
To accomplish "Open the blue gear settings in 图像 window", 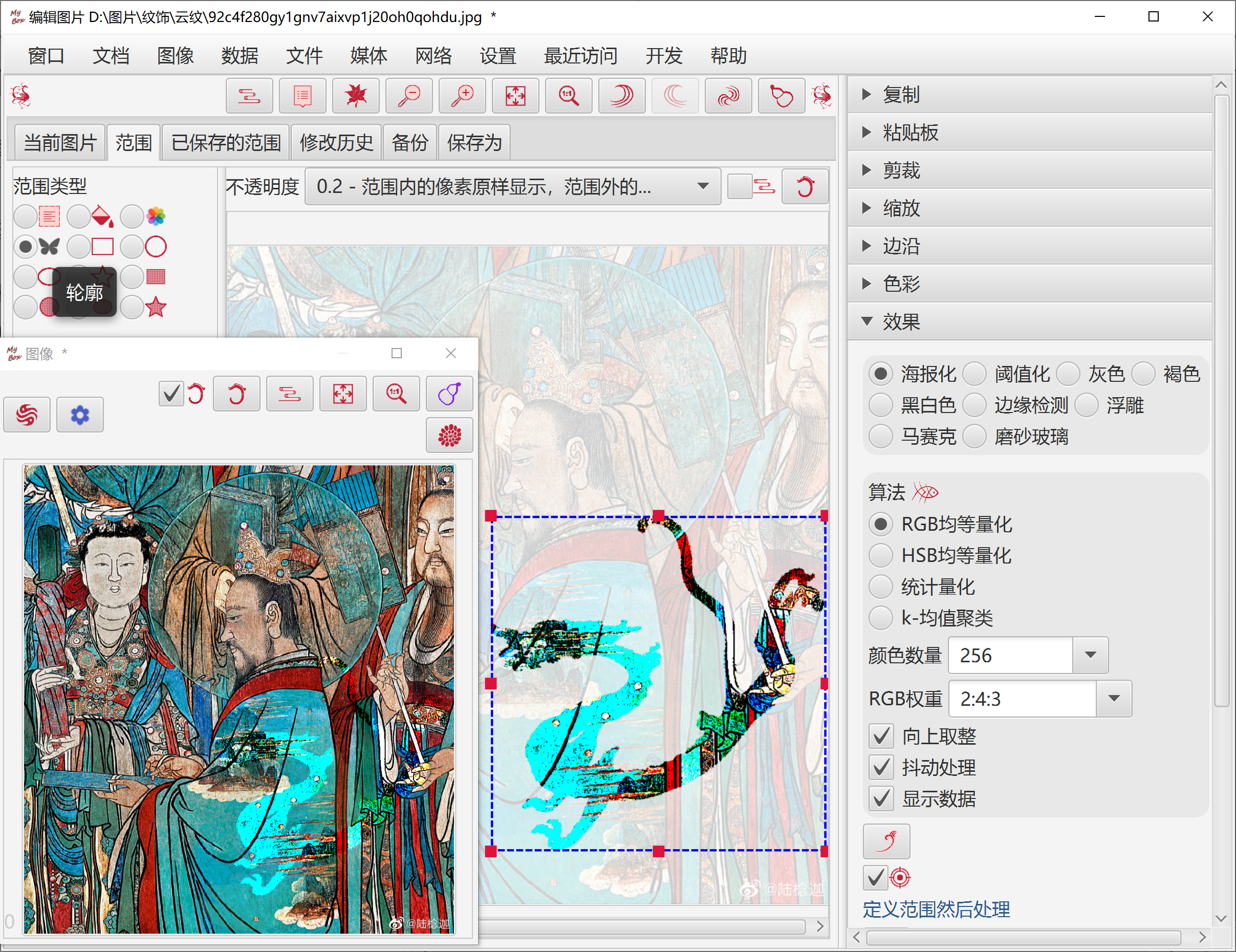I will [80, 415].
